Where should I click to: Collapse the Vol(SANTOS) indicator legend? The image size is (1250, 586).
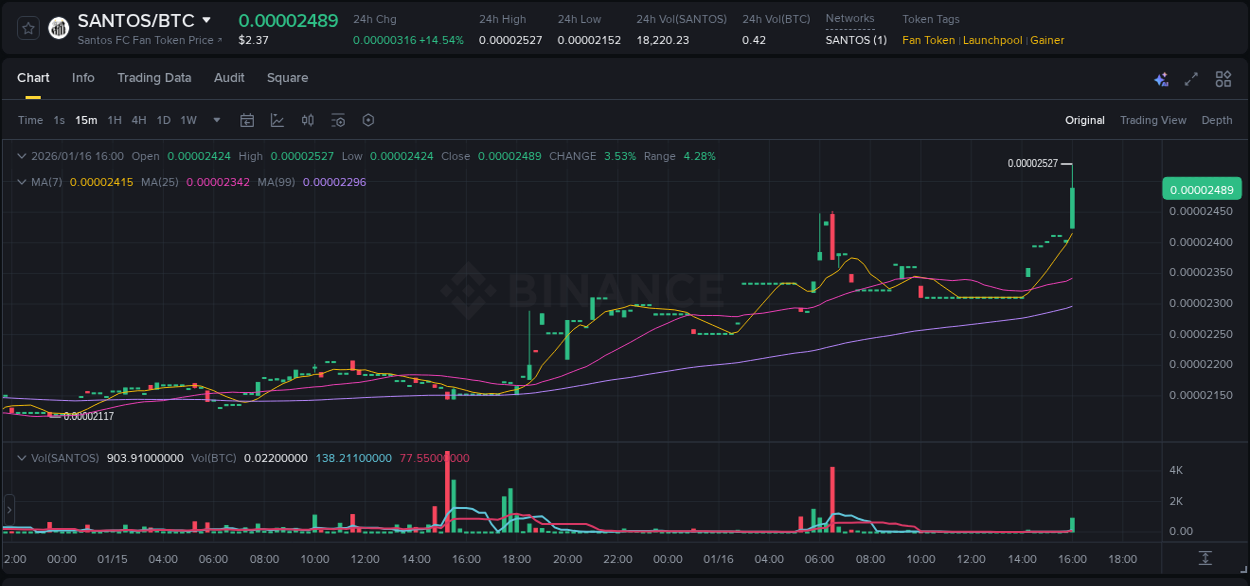tap(21, 458)
